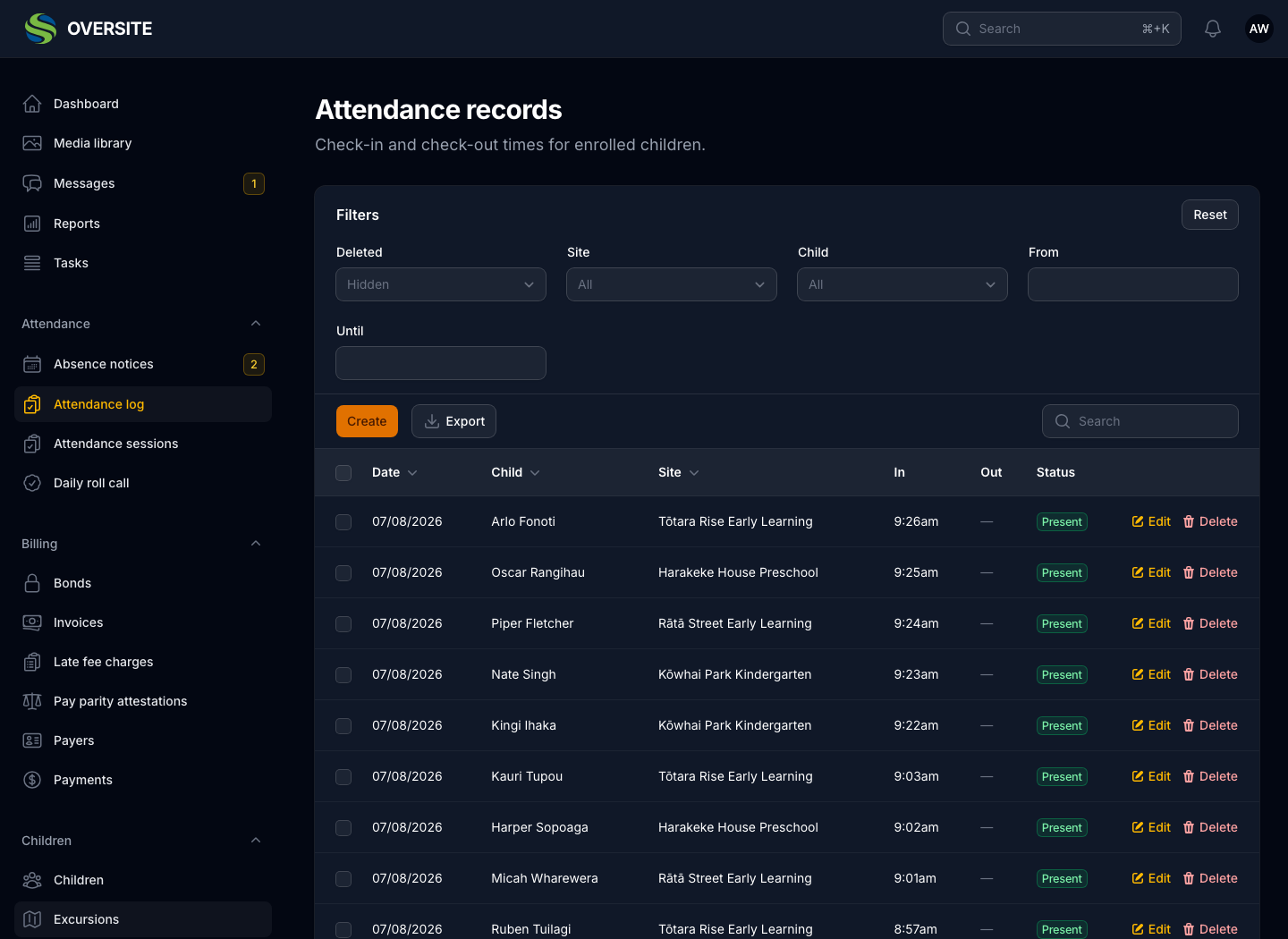Open the Site filter dropdown
This screenshot has width=1288, height=939.
pos(672,284)
